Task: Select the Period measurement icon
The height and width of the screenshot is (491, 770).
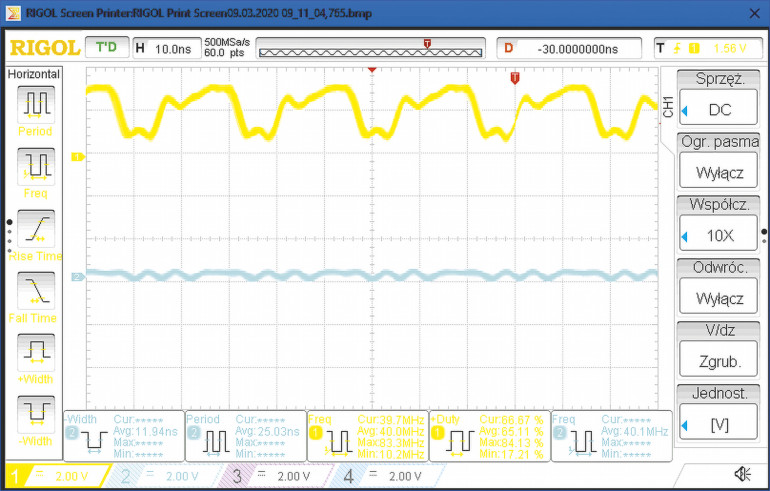Action: pyautogui.click(x=36, y=103)
